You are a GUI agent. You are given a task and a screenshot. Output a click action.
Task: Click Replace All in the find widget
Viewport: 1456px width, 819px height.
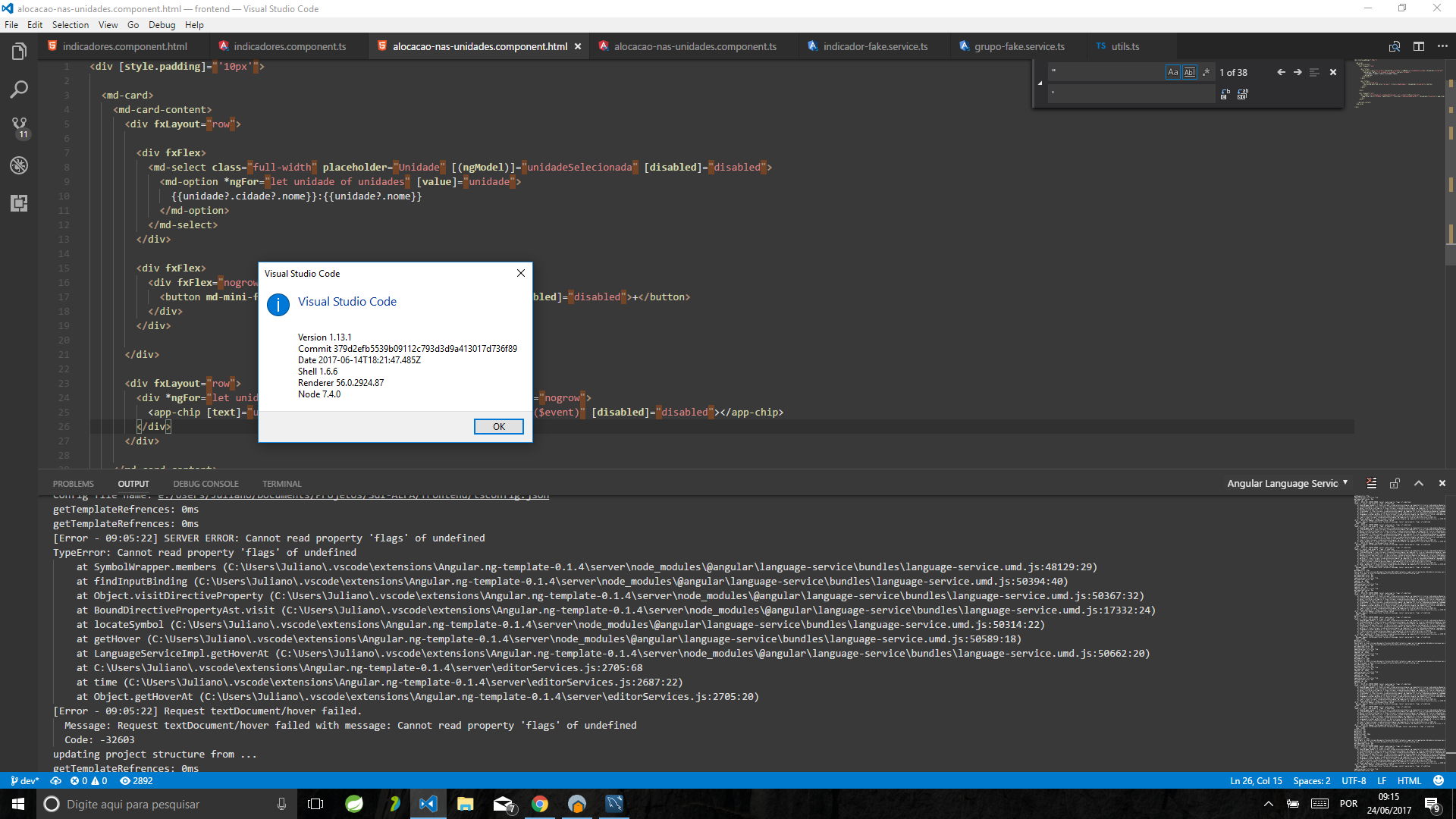click(x=1243, y=94)
